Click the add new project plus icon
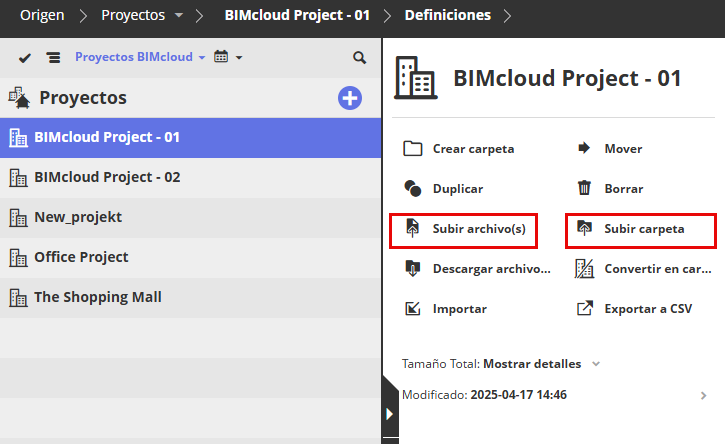 349,98
